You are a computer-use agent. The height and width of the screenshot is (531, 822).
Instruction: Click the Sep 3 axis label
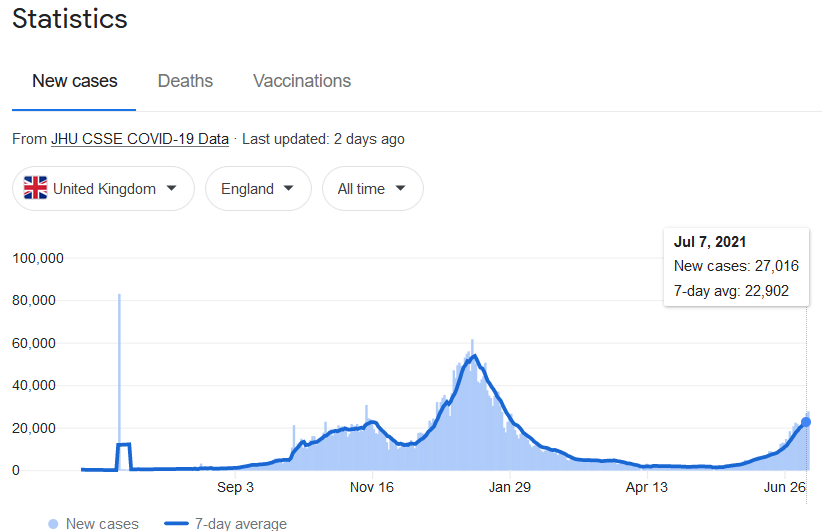click(236, 488)
